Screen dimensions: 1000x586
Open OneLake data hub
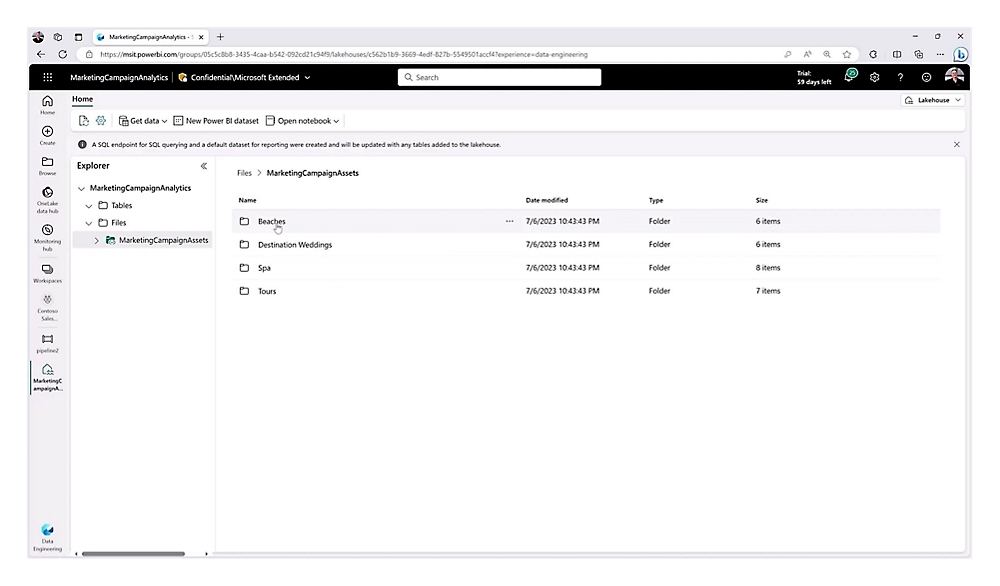point(47,200)
